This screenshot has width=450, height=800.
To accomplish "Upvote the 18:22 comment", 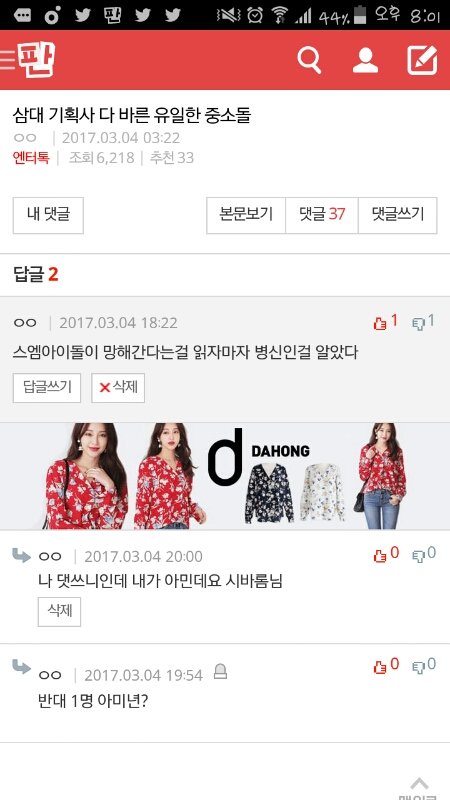I will [x=385, y=322].
